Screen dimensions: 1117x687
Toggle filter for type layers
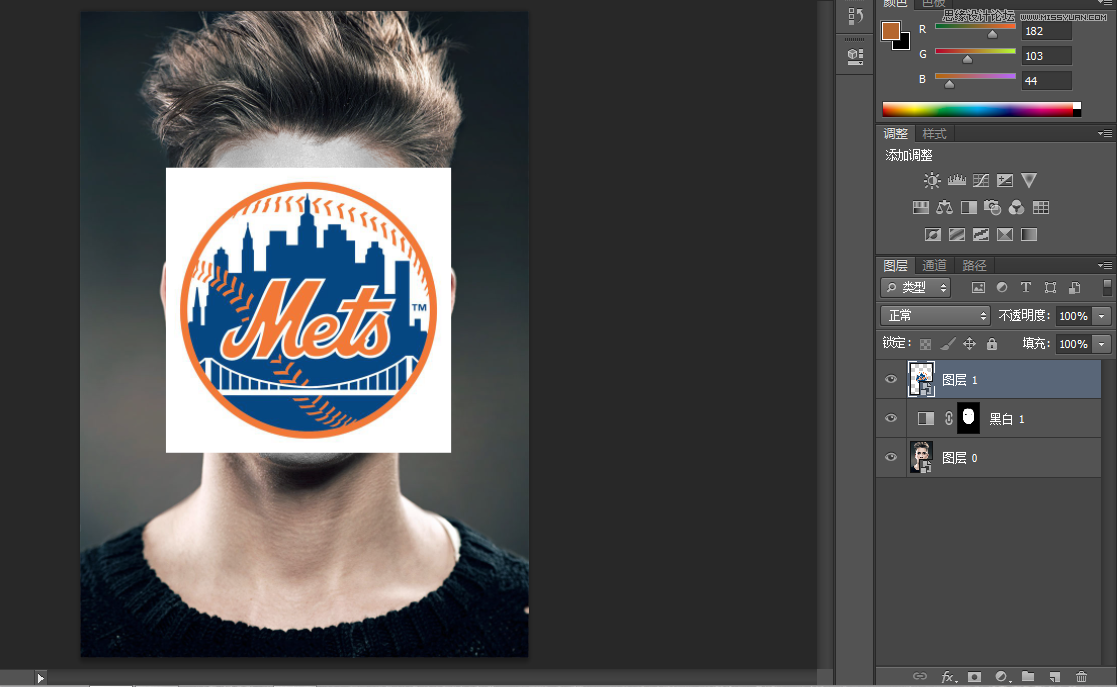point(1026,287)
